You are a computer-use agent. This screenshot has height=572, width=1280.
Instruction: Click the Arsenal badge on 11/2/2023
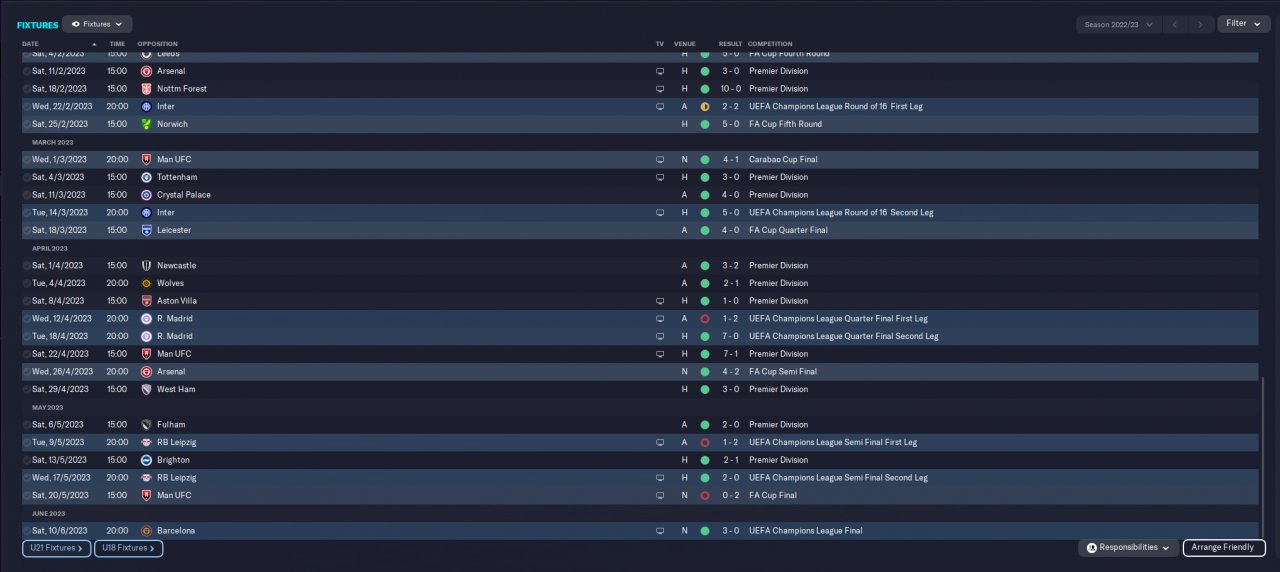tap(146, 71)
